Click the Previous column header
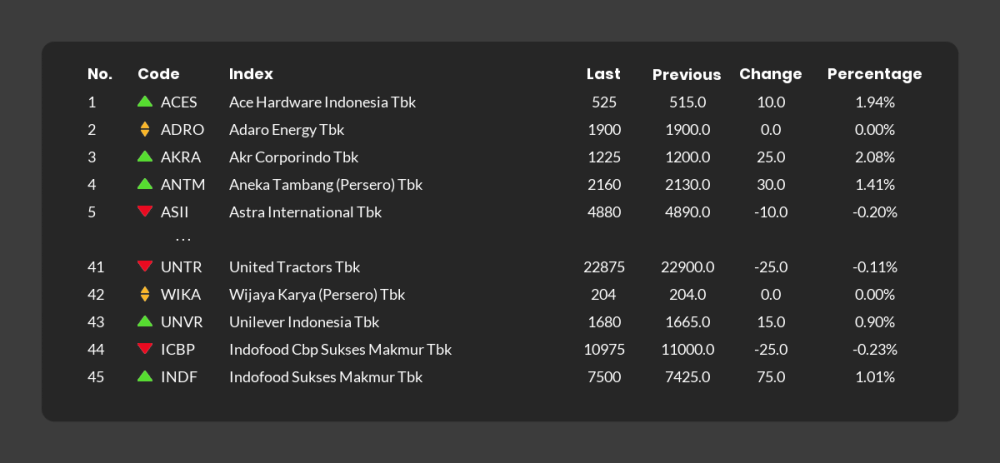The width and height of the screenshot is (1000, 463). coord(686,74)
